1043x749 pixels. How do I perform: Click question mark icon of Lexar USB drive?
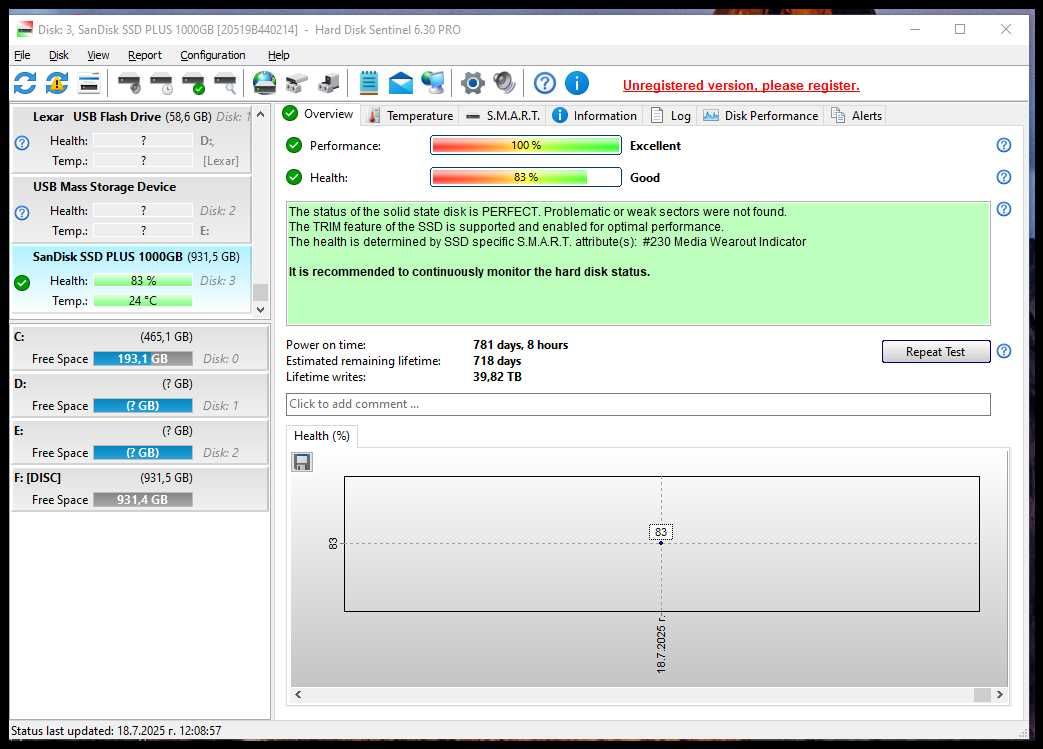(x=22, y=142)
